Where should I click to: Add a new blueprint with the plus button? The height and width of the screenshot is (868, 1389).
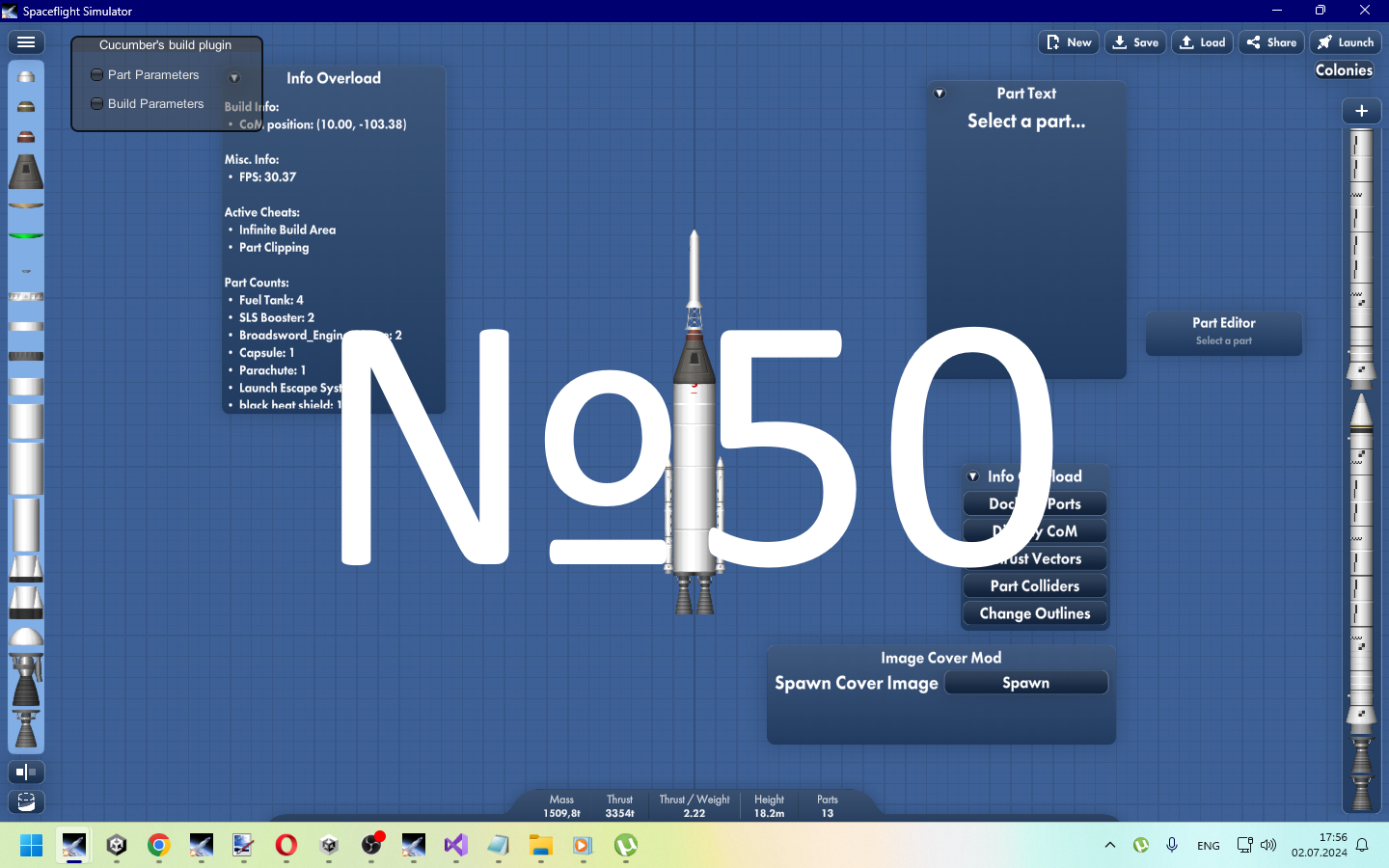pyautogui.click(x=1361, y=111)
